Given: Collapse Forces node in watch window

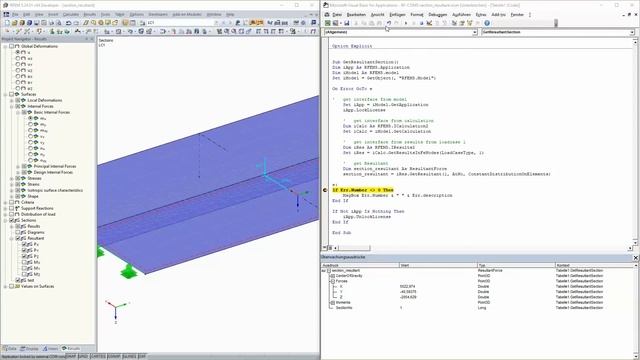Looking at the screenshot, I should pos(332,281).
